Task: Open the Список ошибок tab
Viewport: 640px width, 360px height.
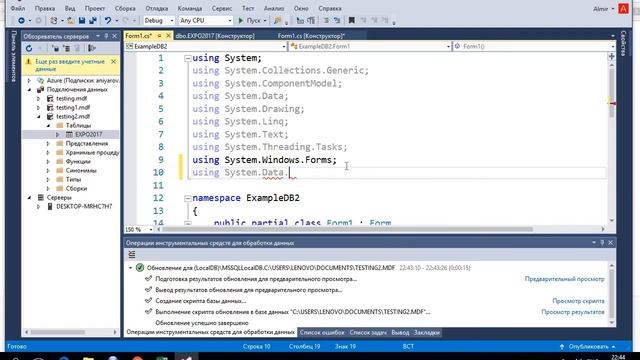Action: [322, 333]
